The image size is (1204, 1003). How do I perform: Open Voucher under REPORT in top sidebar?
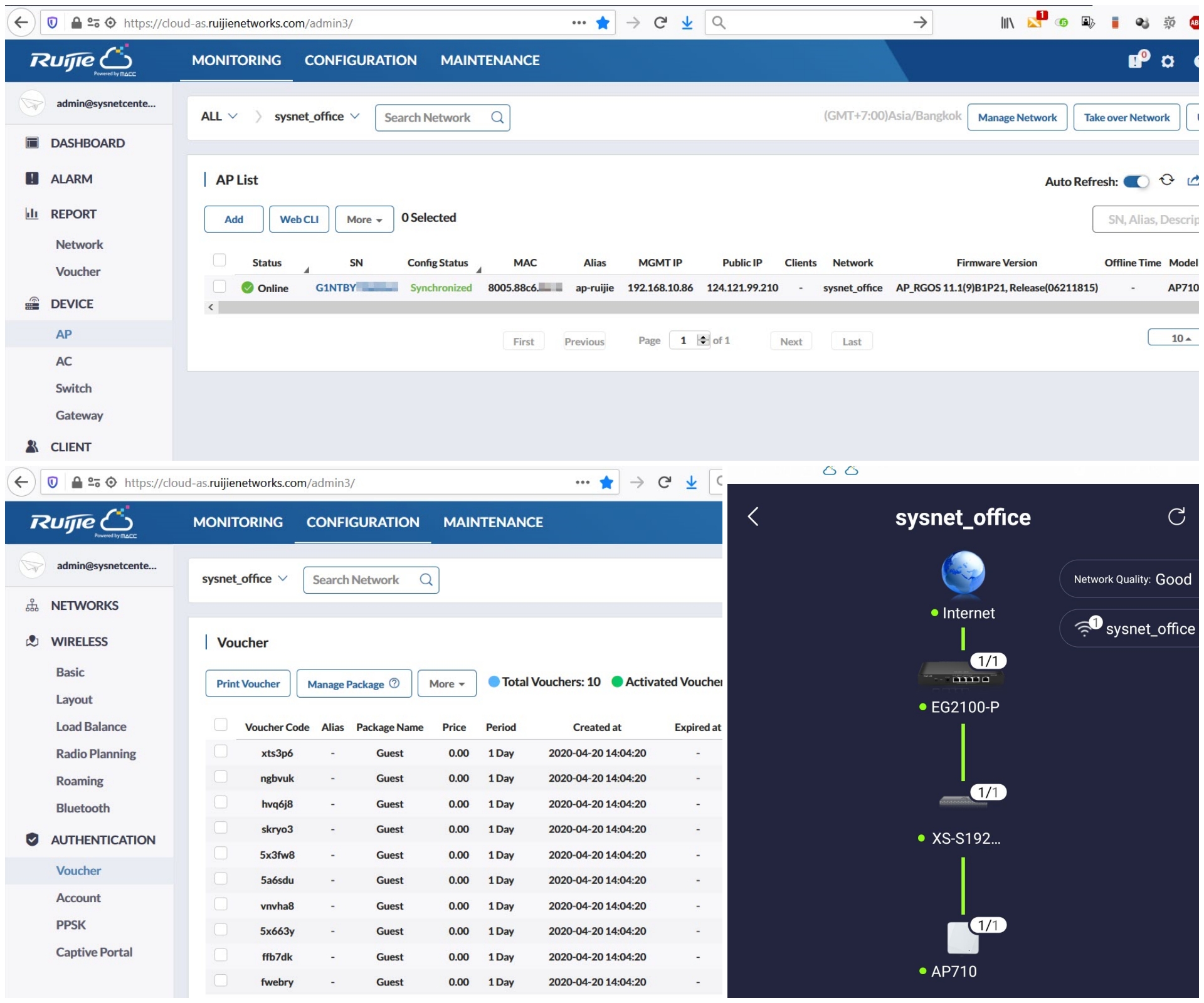[x=78, y=273]
